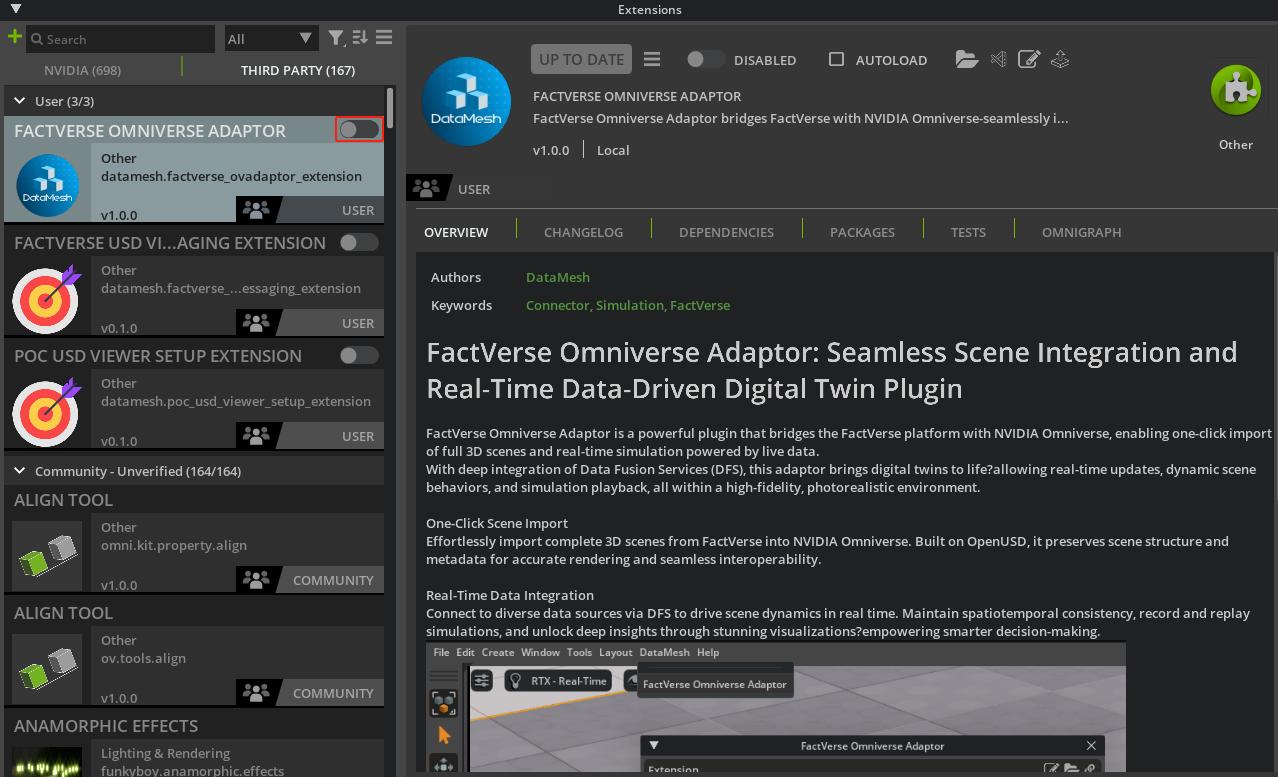Click the UP TO DATE button
This screenshot has width=1278, height=777.
click(x=581, y=59)
